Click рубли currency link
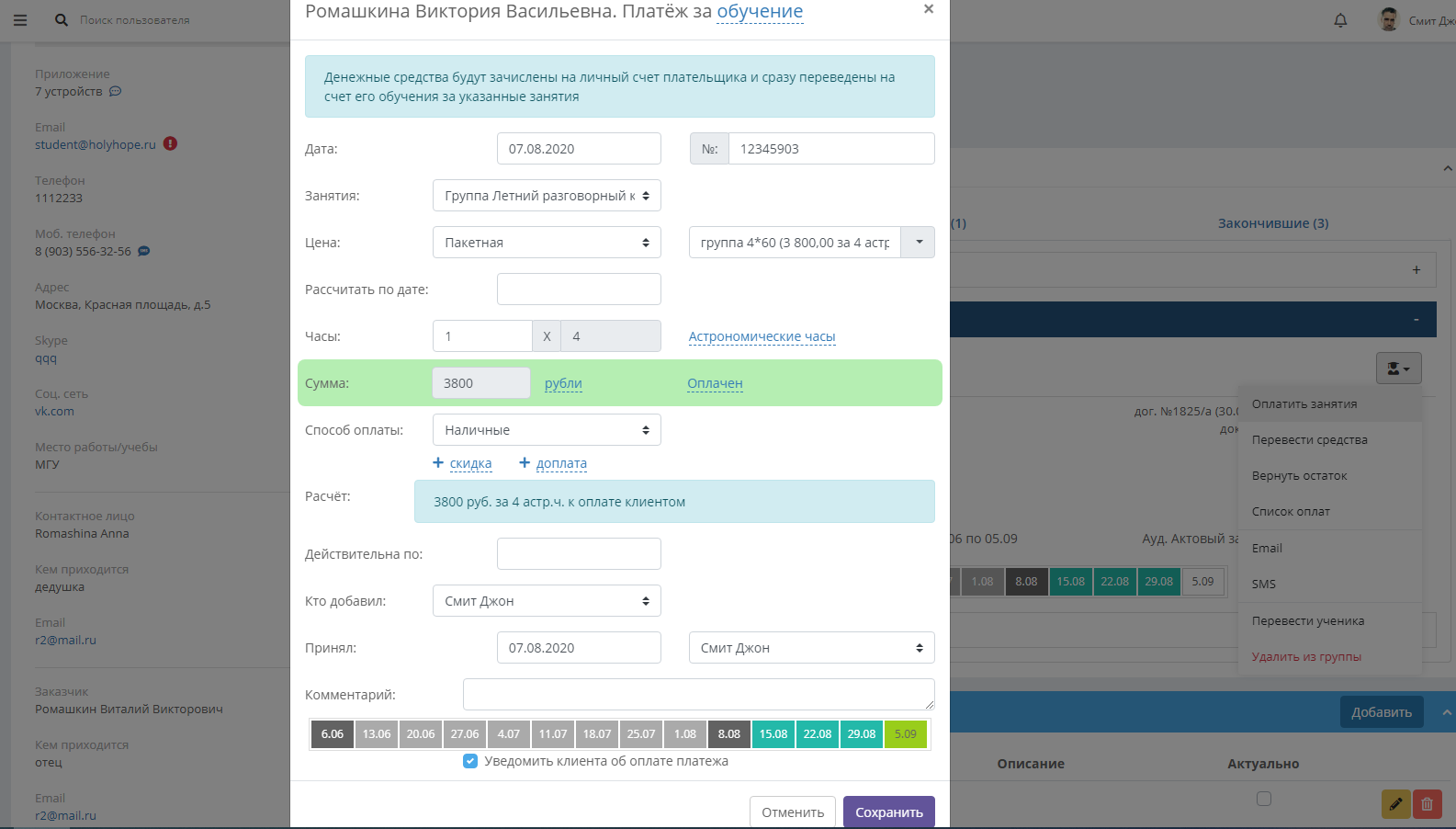The height and width of the screenshot is (829, 1456). (563, 383)
